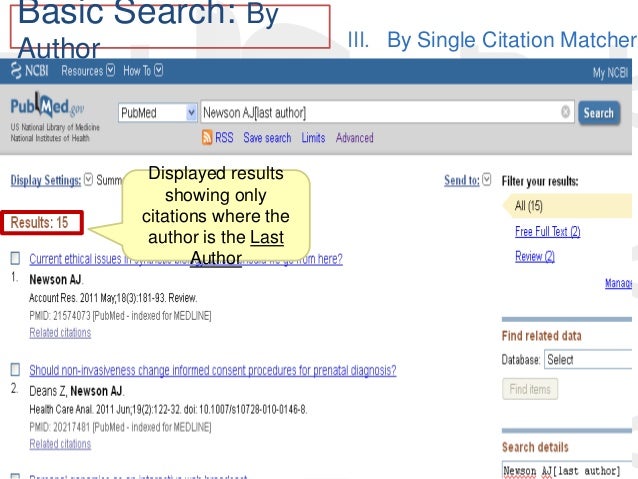Click the authors 'Deans Z, Newson AJ' text
The image size is (638, 479).
tap(76, 391)
